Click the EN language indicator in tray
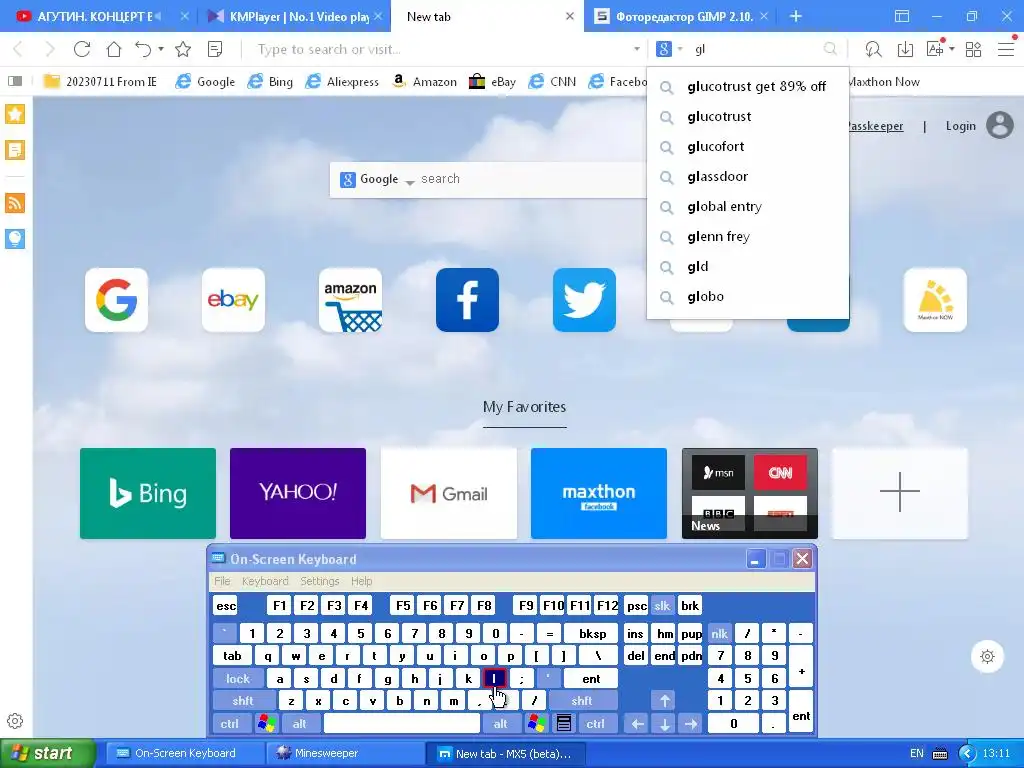Viewport: 1024px width, 768px height. click(x=917, y=753)
